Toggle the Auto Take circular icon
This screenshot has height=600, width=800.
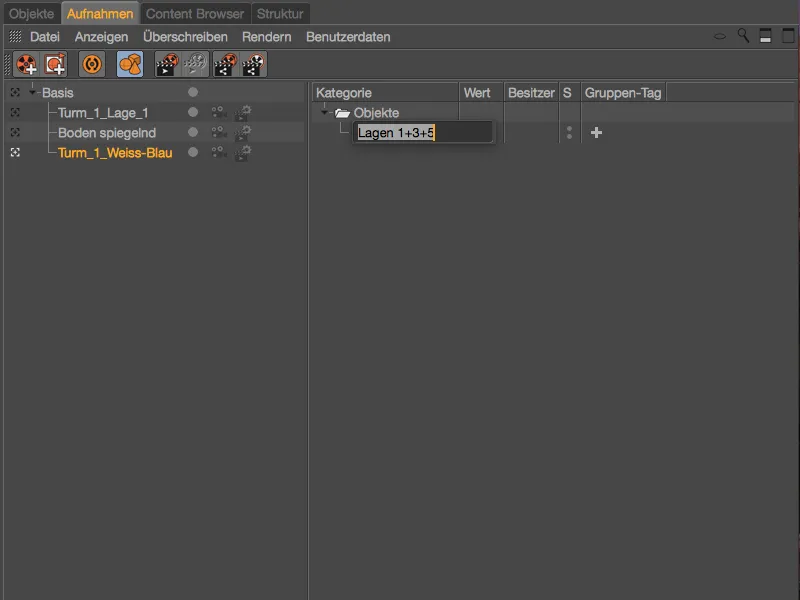pyautogui.click(x=92, y=64)
